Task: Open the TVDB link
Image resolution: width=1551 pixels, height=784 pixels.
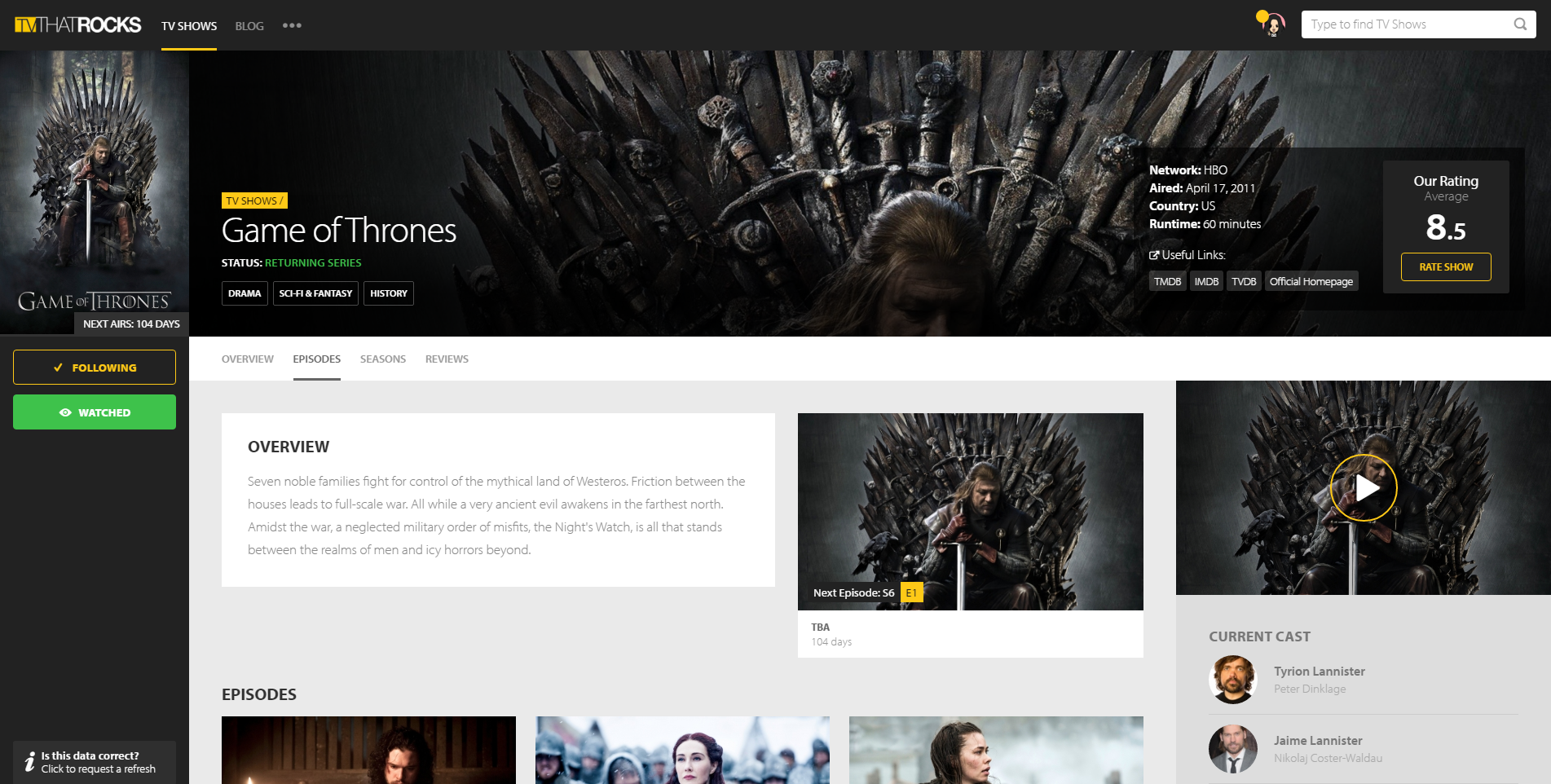Action: click(1244, 281)
